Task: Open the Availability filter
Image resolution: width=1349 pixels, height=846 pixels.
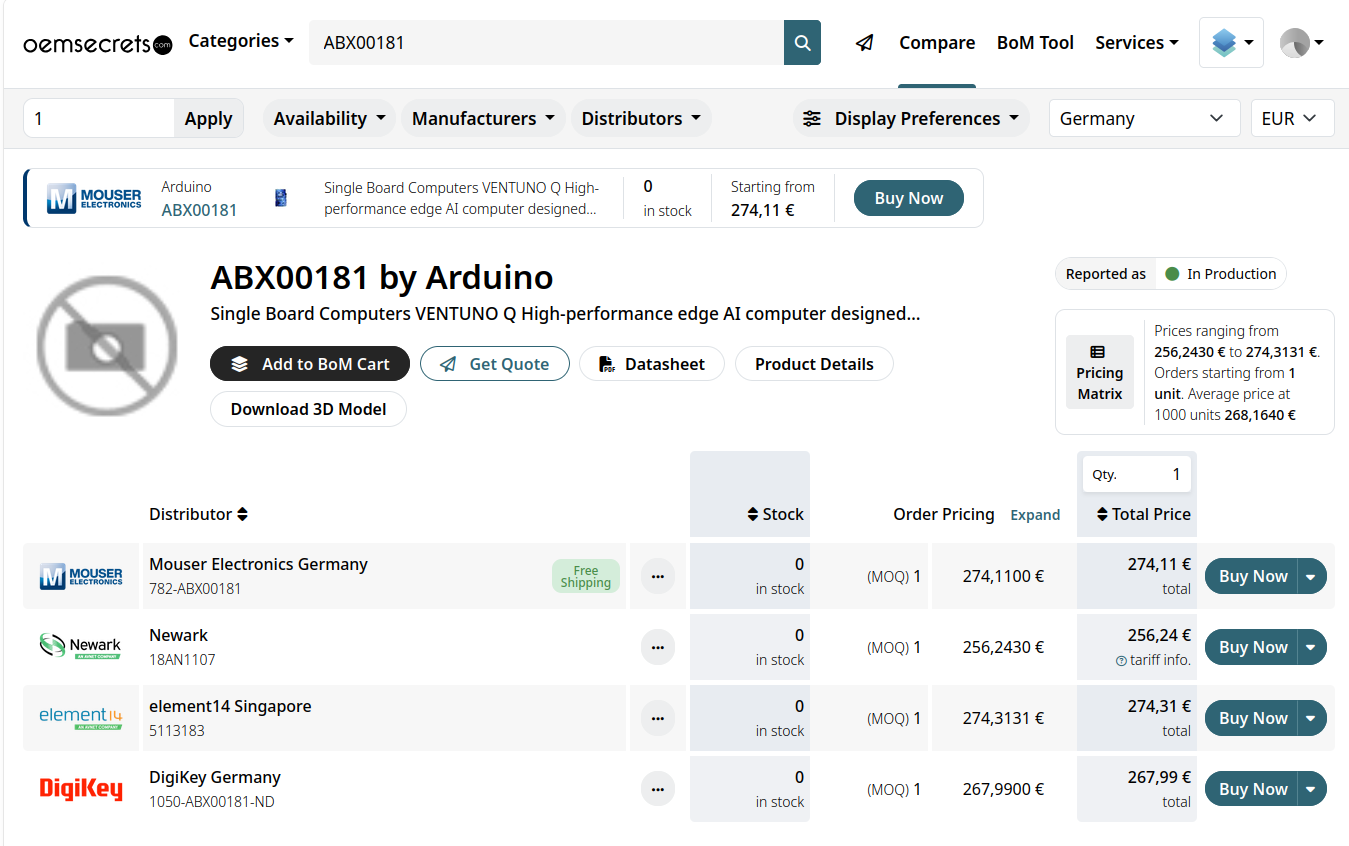Action: point(329,118)
